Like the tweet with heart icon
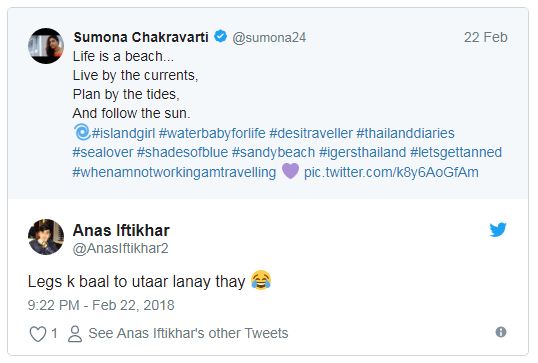The image size is (538, 363). [38, 333]
